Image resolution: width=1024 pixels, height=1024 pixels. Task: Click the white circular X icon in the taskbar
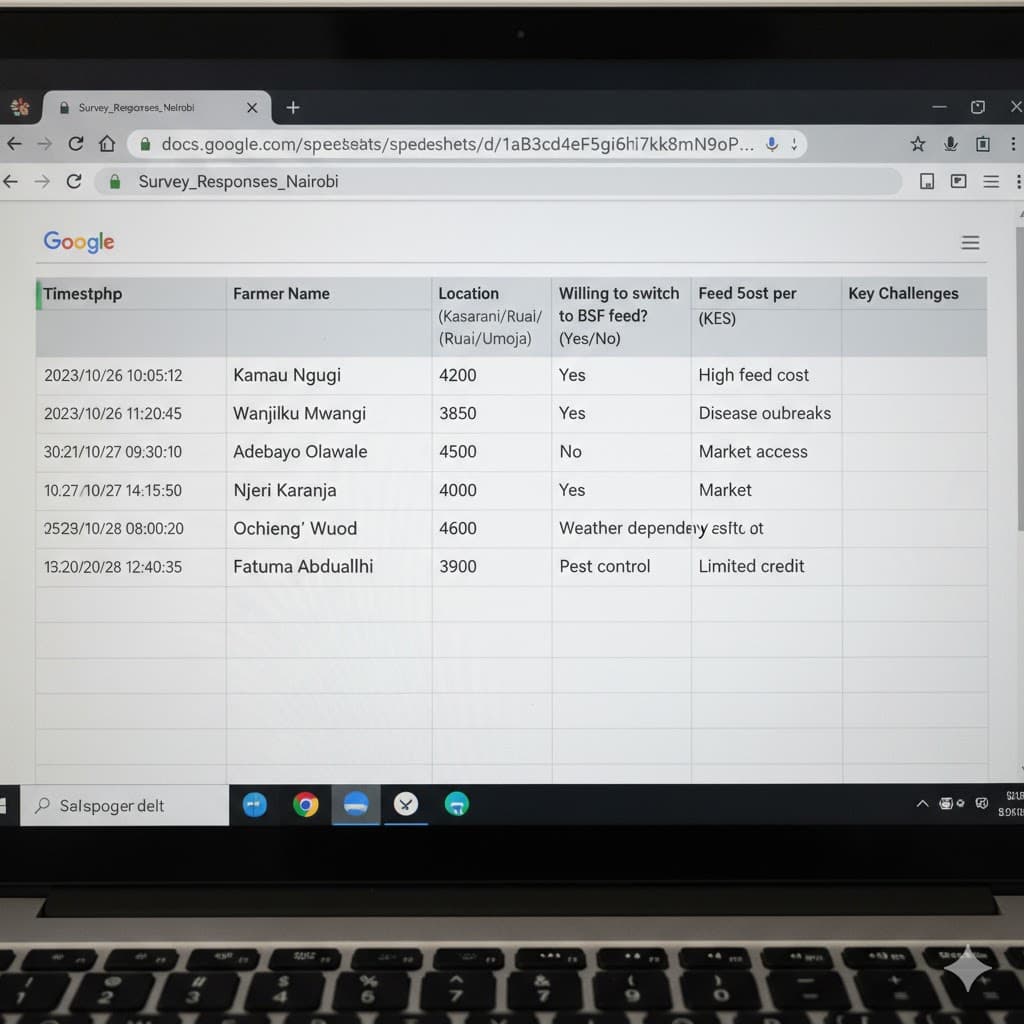click(x=406, y=804)
